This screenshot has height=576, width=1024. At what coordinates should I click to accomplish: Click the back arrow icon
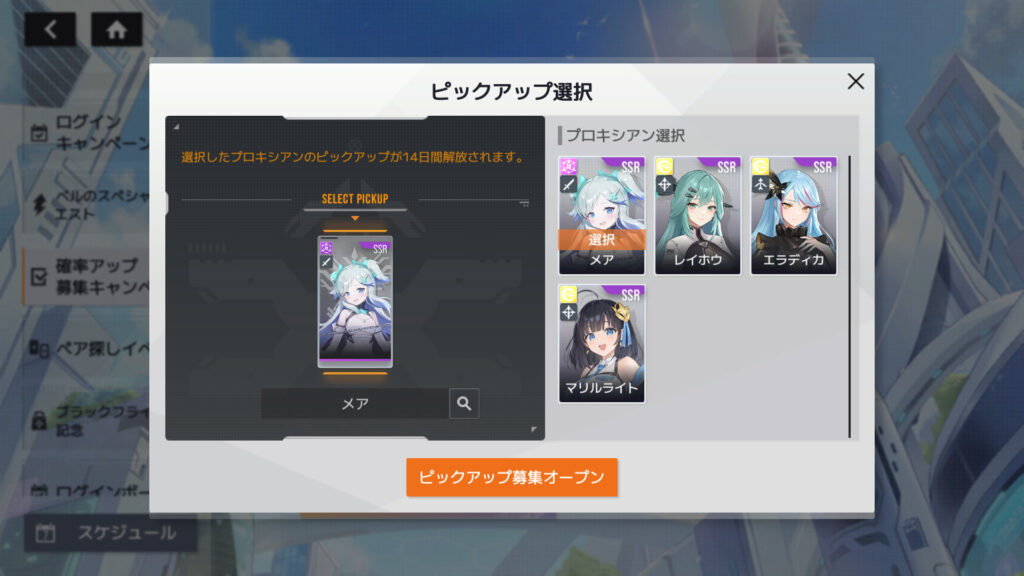tap(50, 29)
